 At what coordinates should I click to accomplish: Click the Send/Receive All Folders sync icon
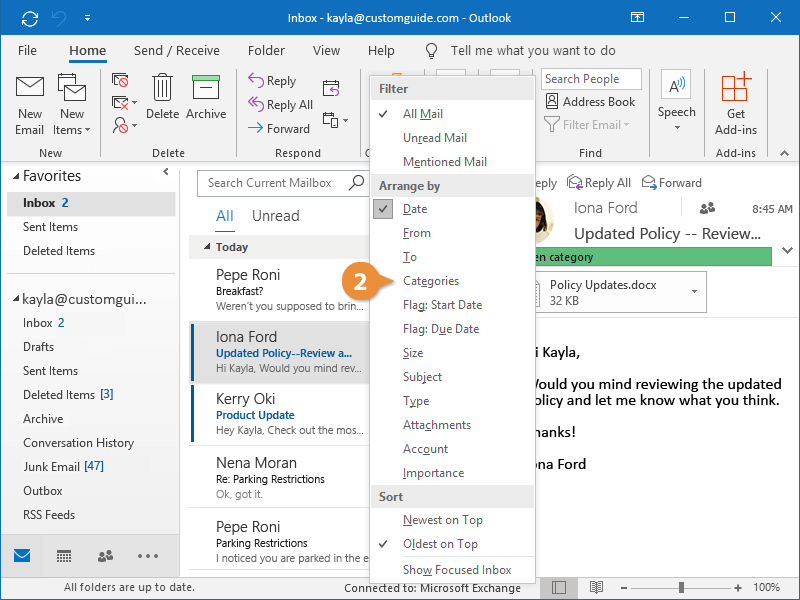point(30,18)
